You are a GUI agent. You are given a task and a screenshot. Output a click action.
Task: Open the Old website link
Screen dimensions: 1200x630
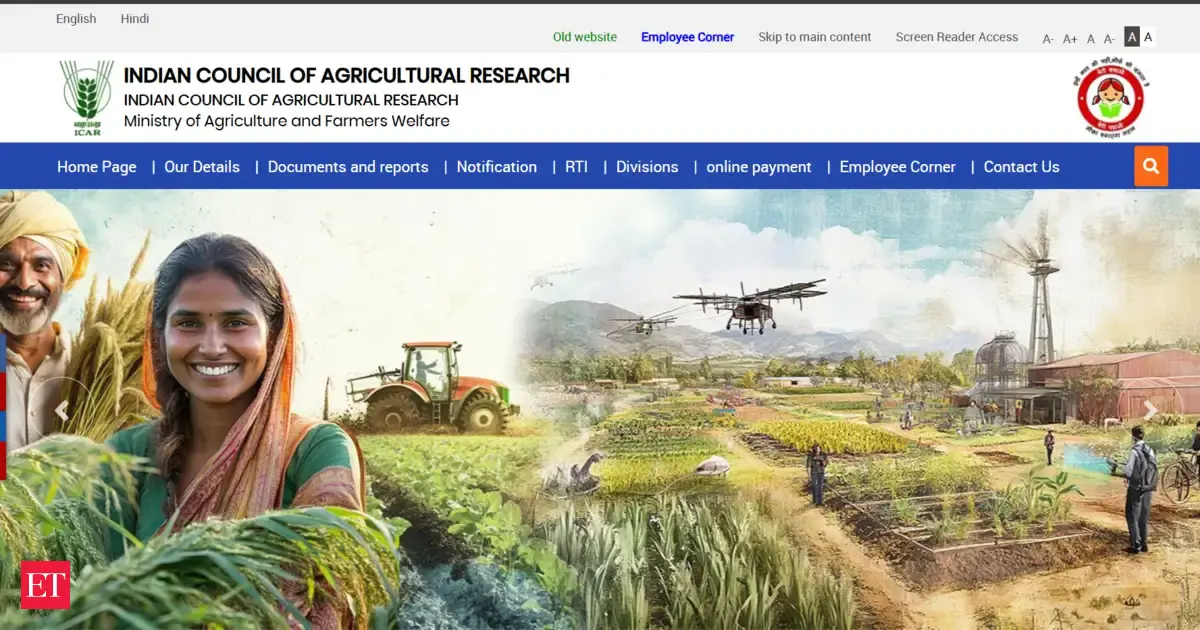[585, 37]
